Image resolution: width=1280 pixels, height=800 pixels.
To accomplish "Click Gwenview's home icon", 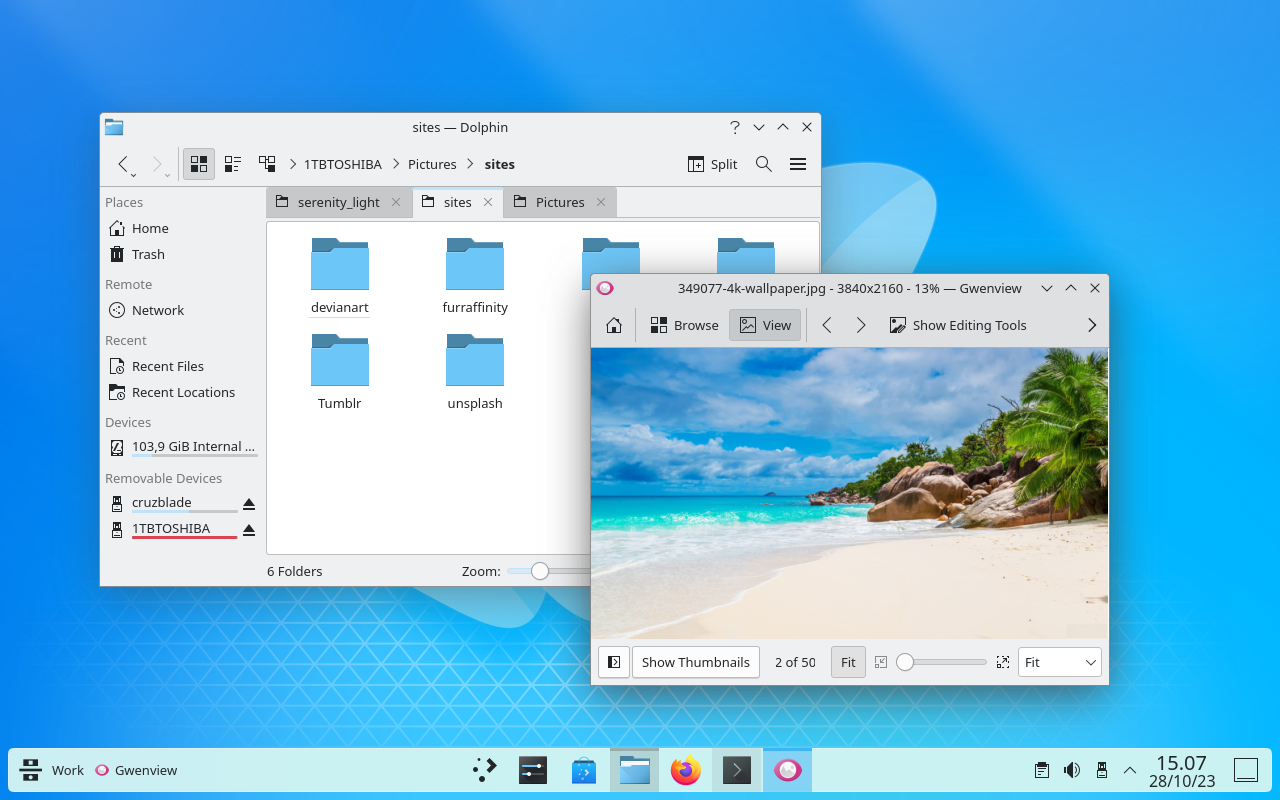I will pyautogui.click(x=613, y=325).
